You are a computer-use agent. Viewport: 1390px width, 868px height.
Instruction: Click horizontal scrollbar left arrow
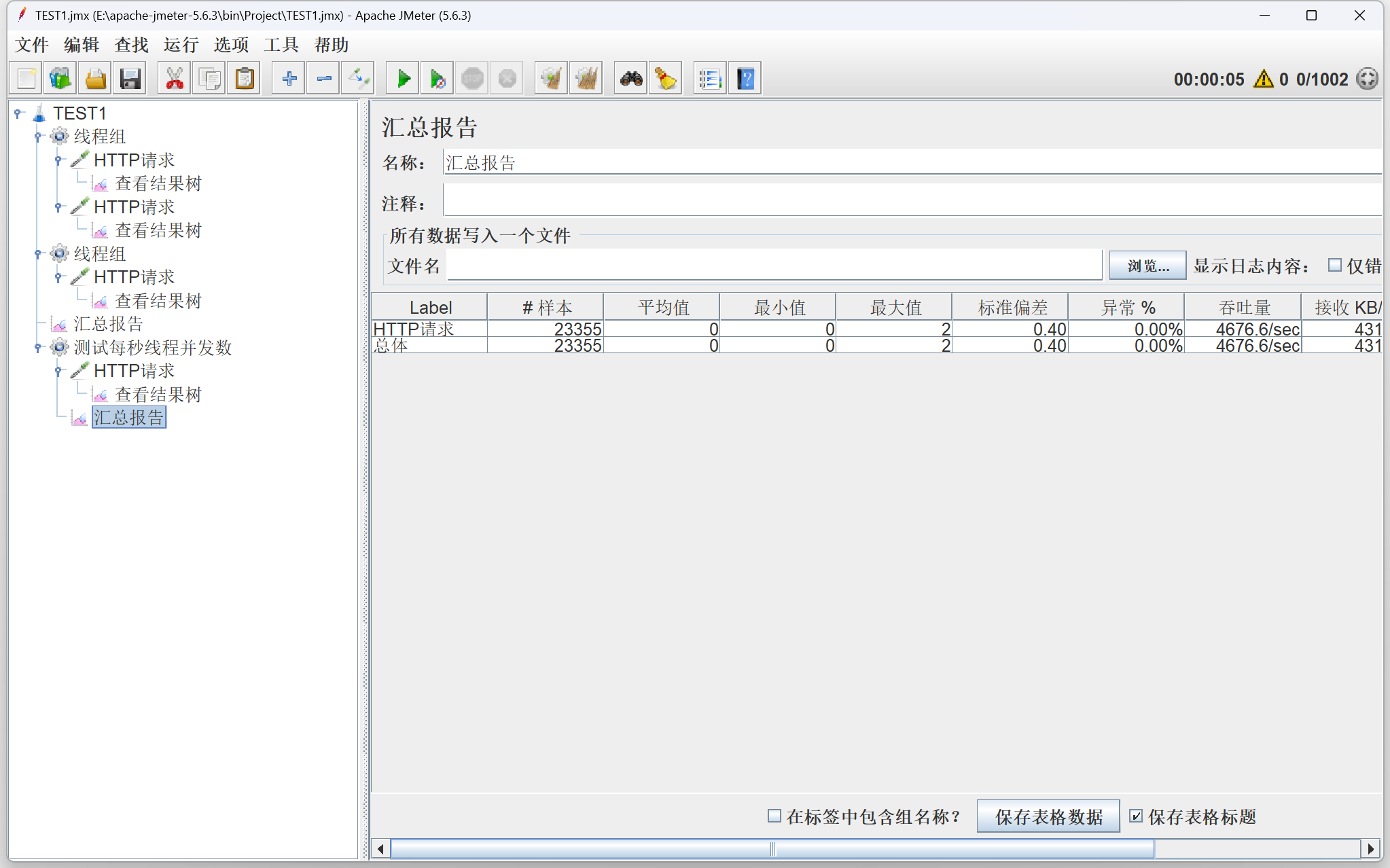(x=381, y=848)
